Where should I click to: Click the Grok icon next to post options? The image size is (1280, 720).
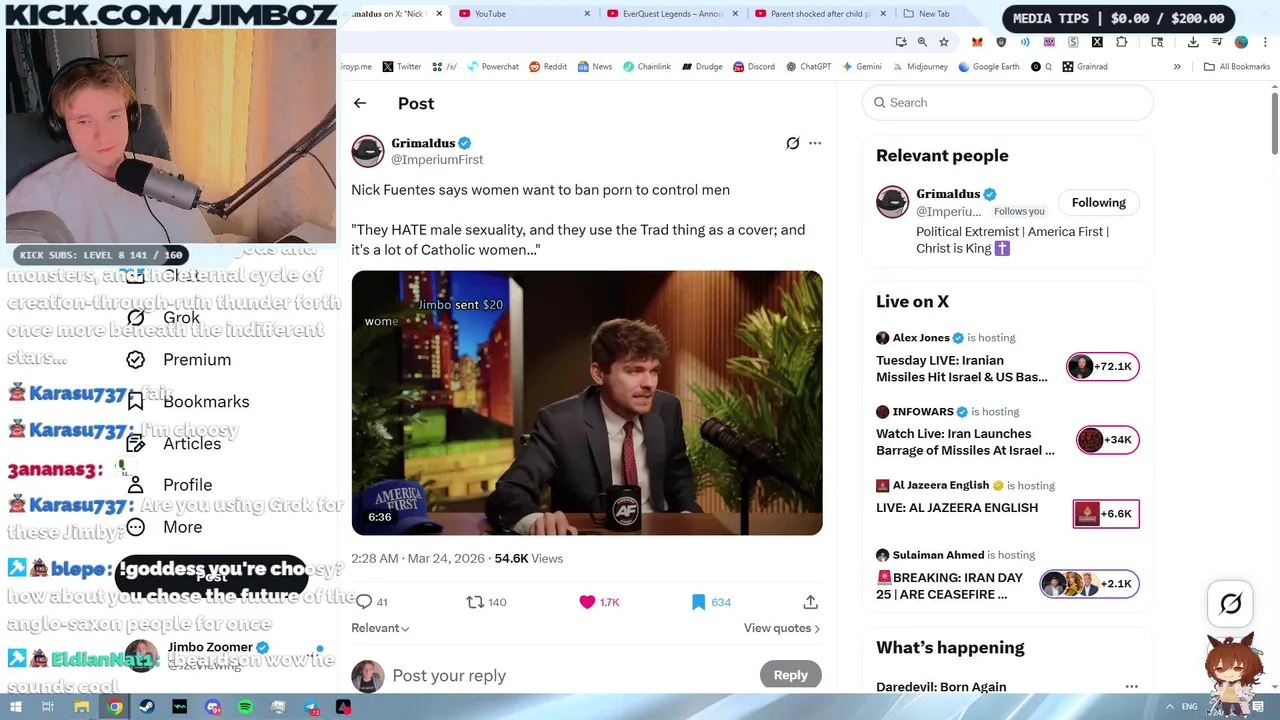click(x=793, y=143)
